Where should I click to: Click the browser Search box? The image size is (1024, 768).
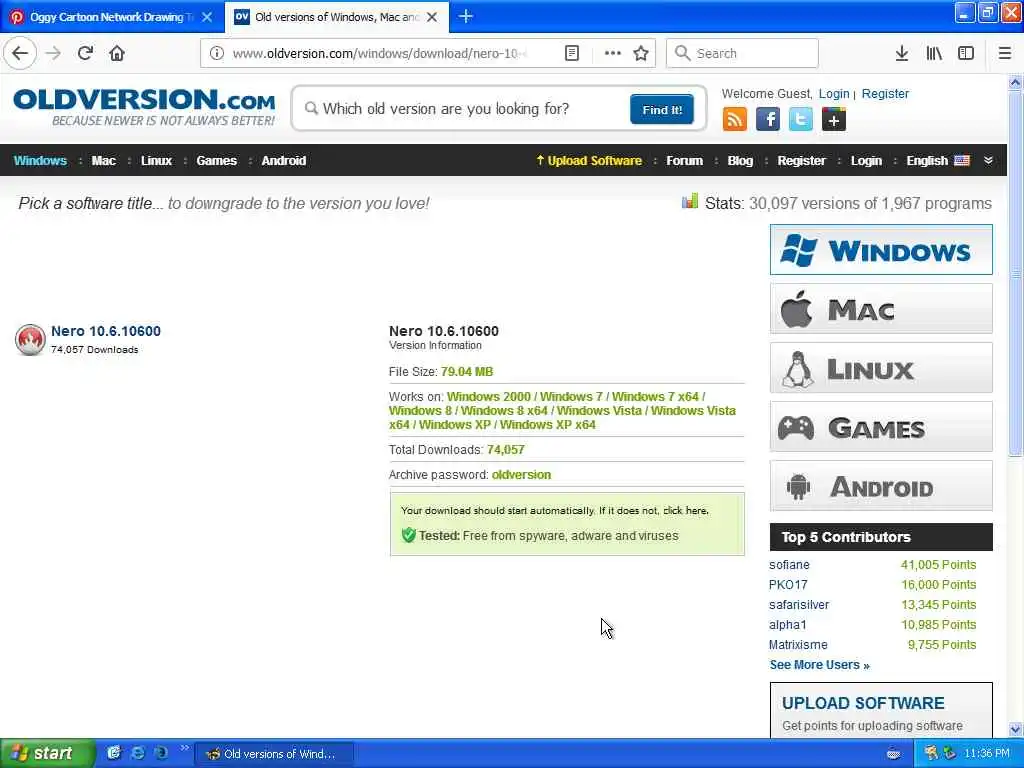742,53
